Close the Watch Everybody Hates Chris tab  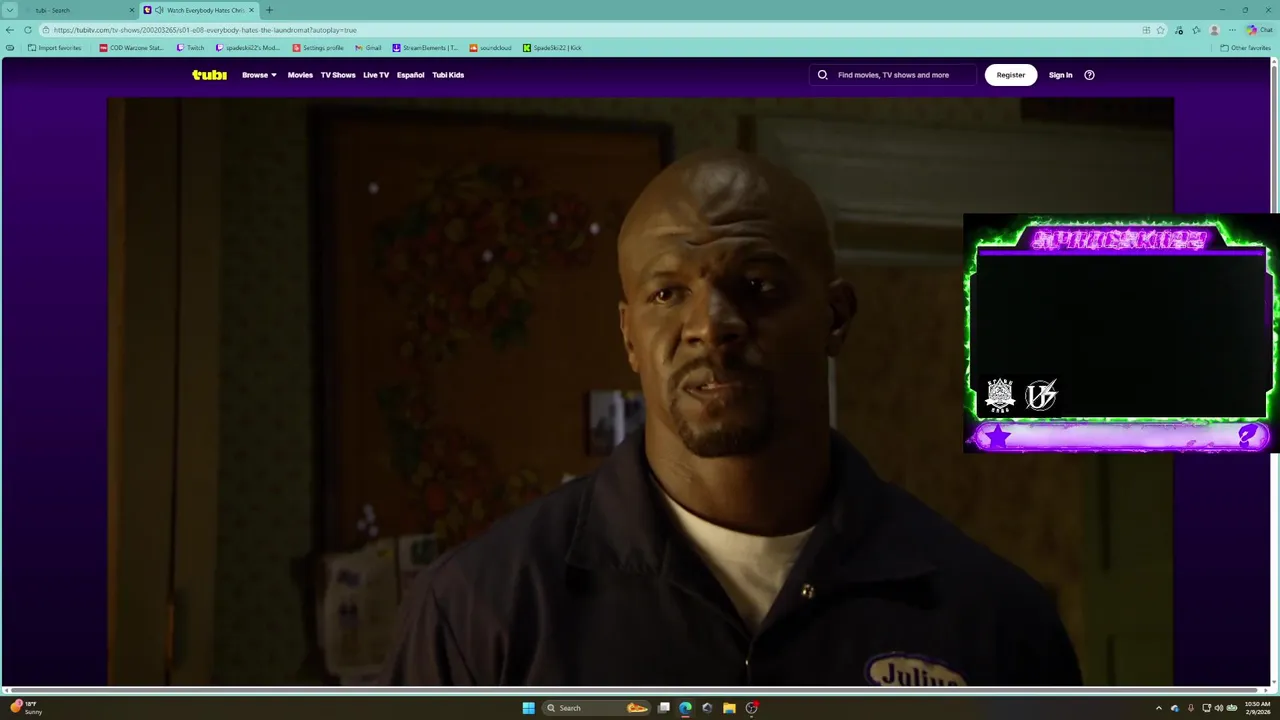(x=252, y=10)
